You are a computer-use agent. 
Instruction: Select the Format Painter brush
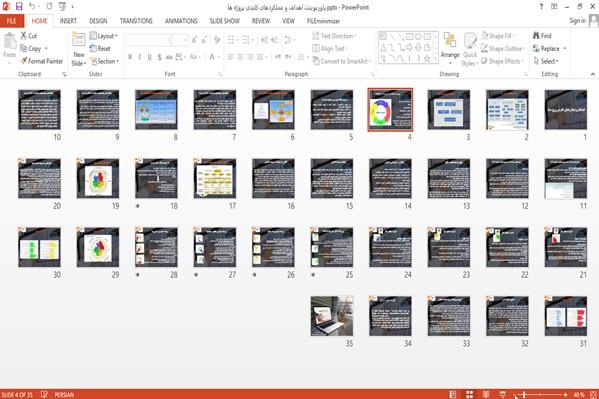coord(24,61)
